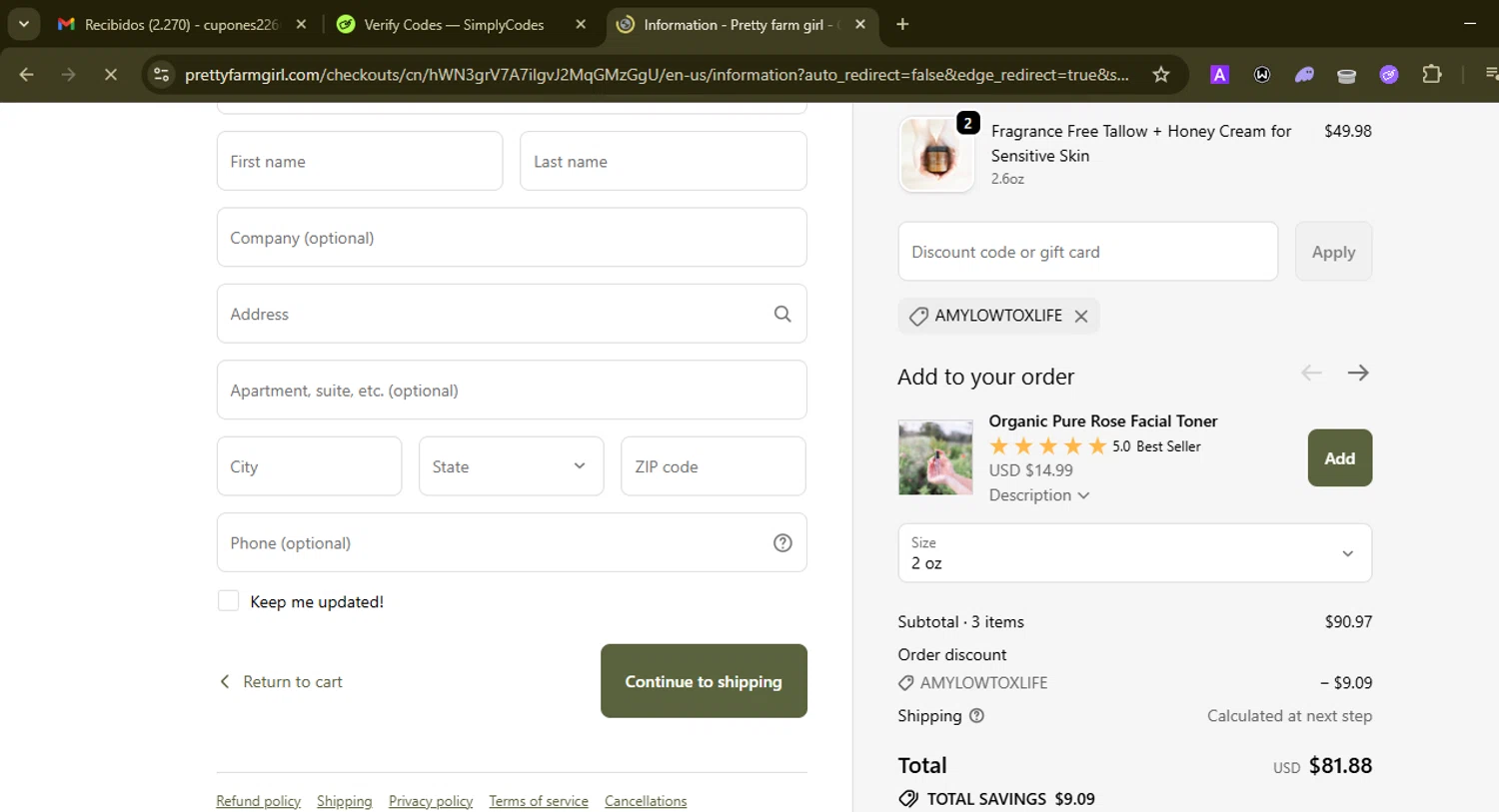Open the Refund policy link
This screenshot has height=812, width=1499.
[x=258, y=801]
